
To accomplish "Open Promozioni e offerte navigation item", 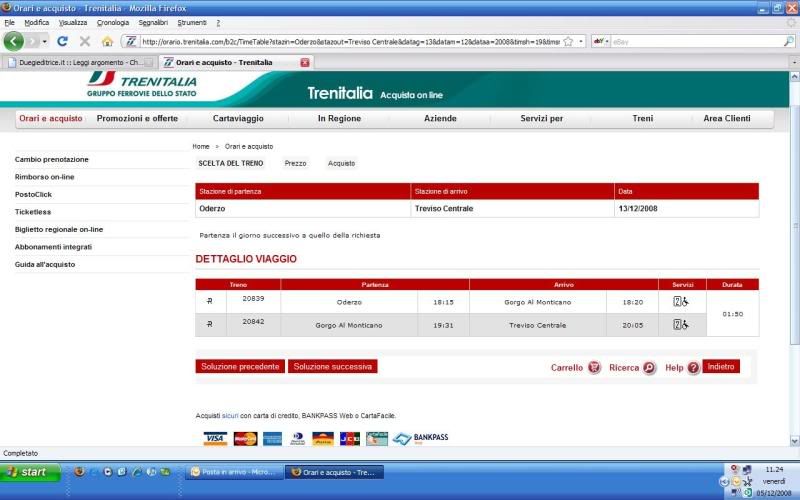I will click(137, 118).
